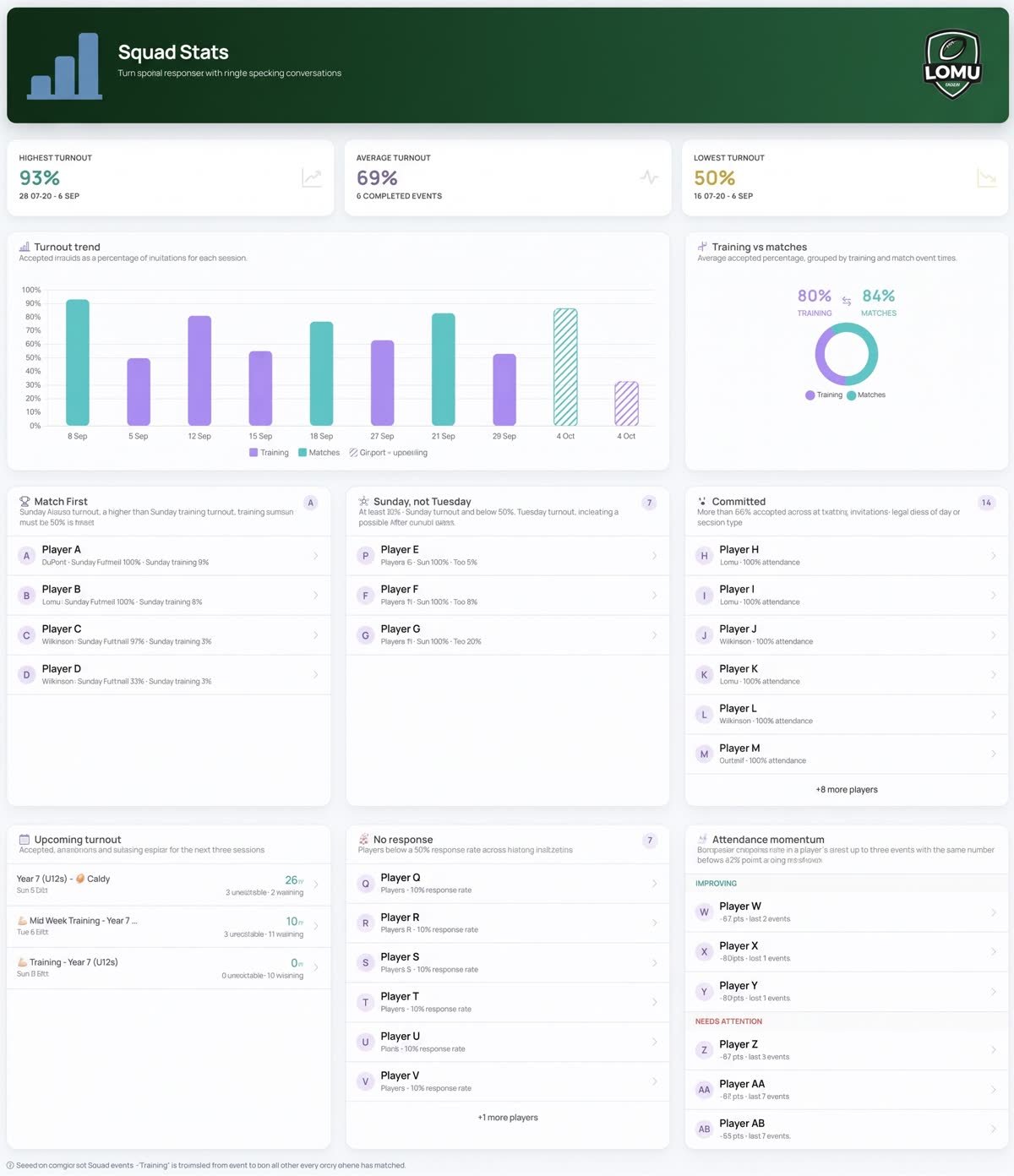Open Player K row
Image resolution: width=1014 pixels, height=1176 pixels.
click(847, 675)
